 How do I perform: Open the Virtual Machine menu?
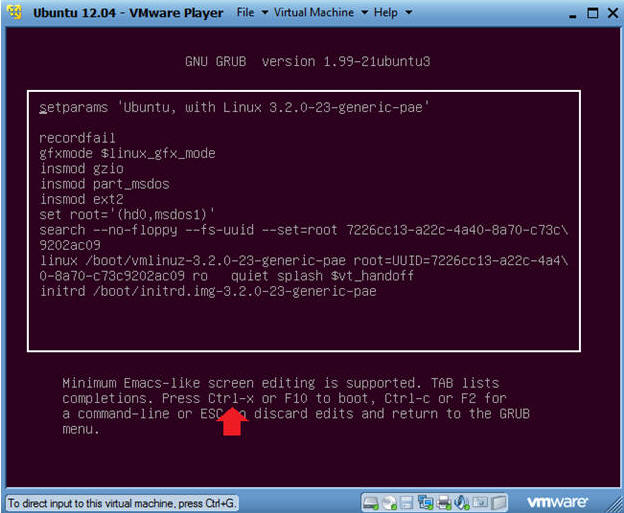(314, 12)
